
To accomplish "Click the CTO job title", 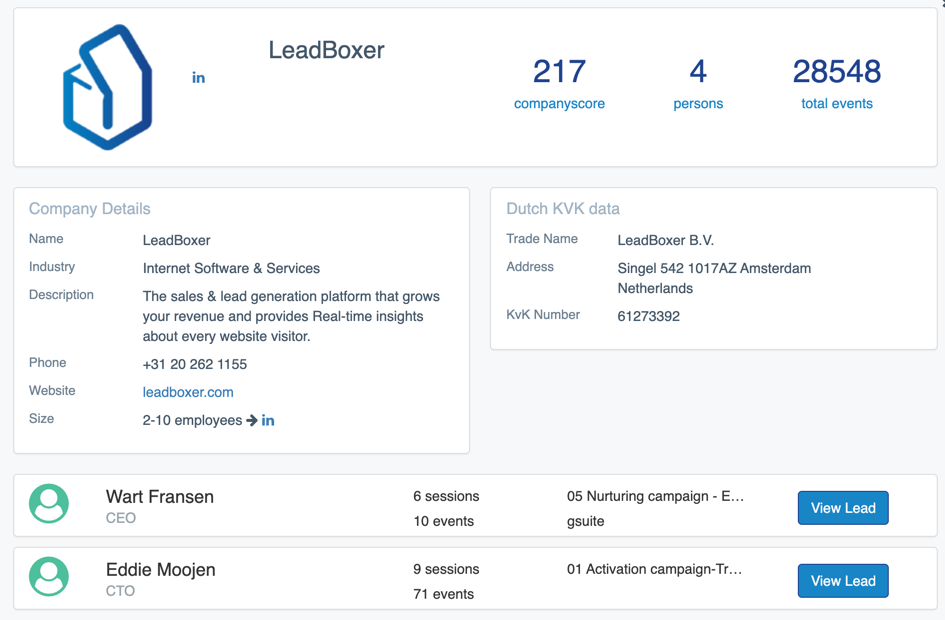I will (x=120, y=591).
